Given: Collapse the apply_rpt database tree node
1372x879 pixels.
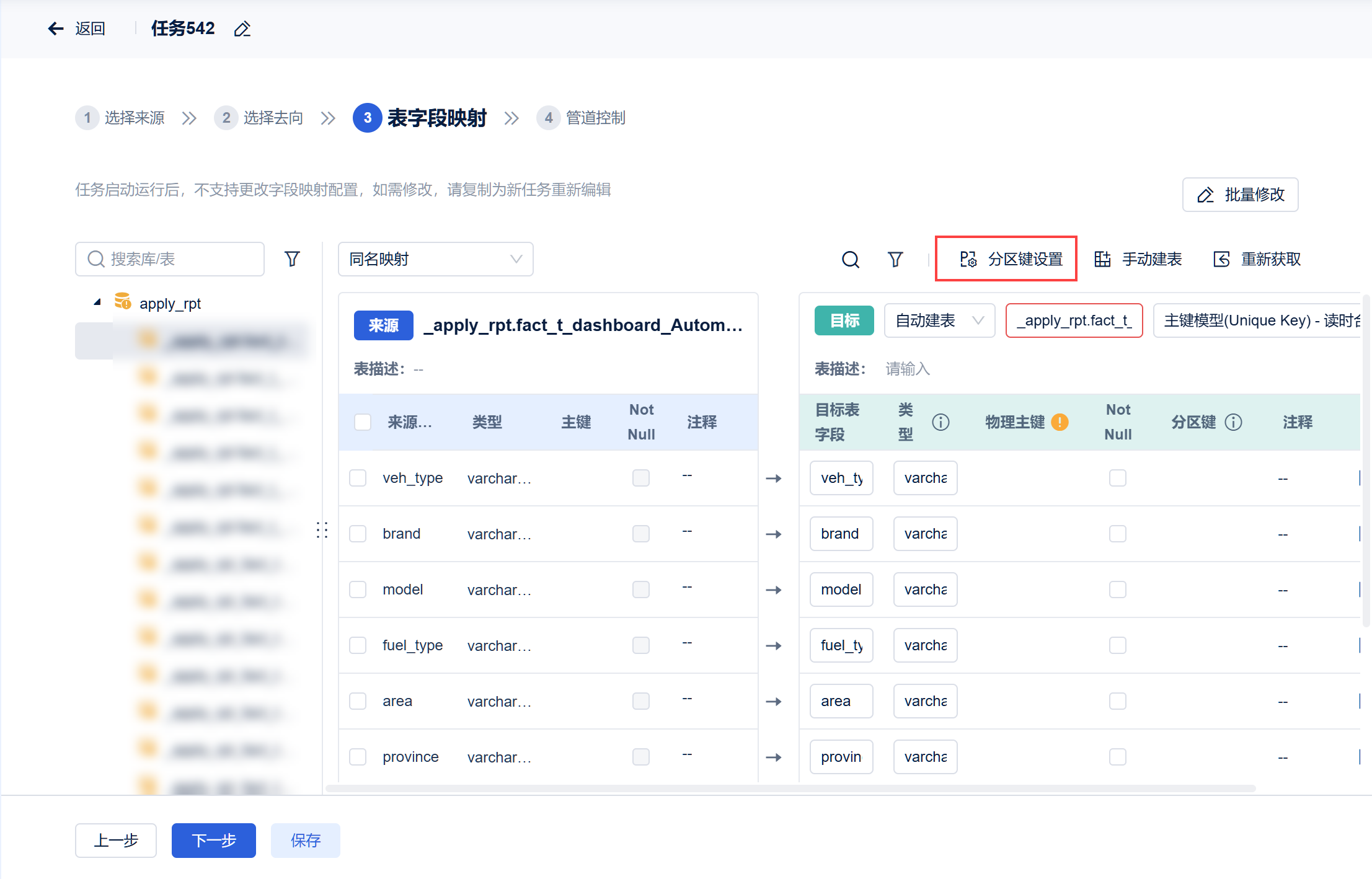Looking at the screenshot, I should click(97, 303).
